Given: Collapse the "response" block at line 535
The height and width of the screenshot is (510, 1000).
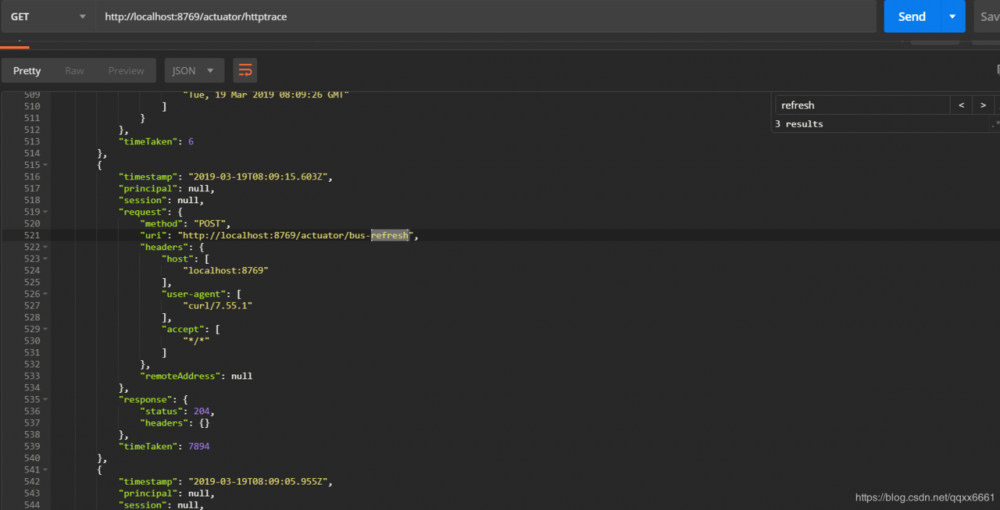Looking at the screenshot, I should [x=46, y=399].
